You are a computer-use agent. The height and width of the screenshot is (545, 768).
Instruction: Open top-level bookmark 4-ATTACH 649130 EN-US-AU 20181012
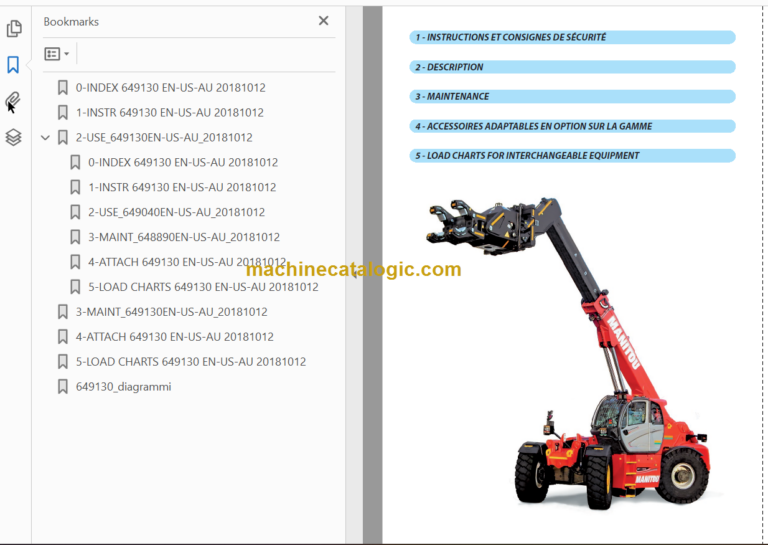(174, 337)
